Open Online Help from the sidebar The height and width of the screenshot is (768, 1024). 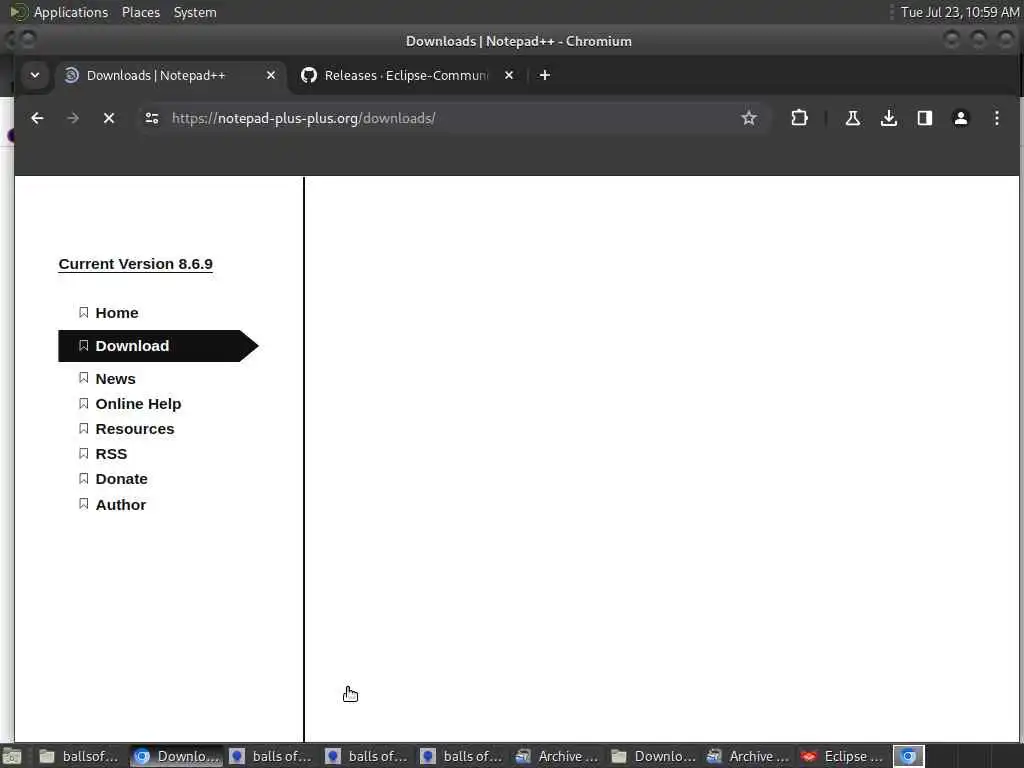138,404
